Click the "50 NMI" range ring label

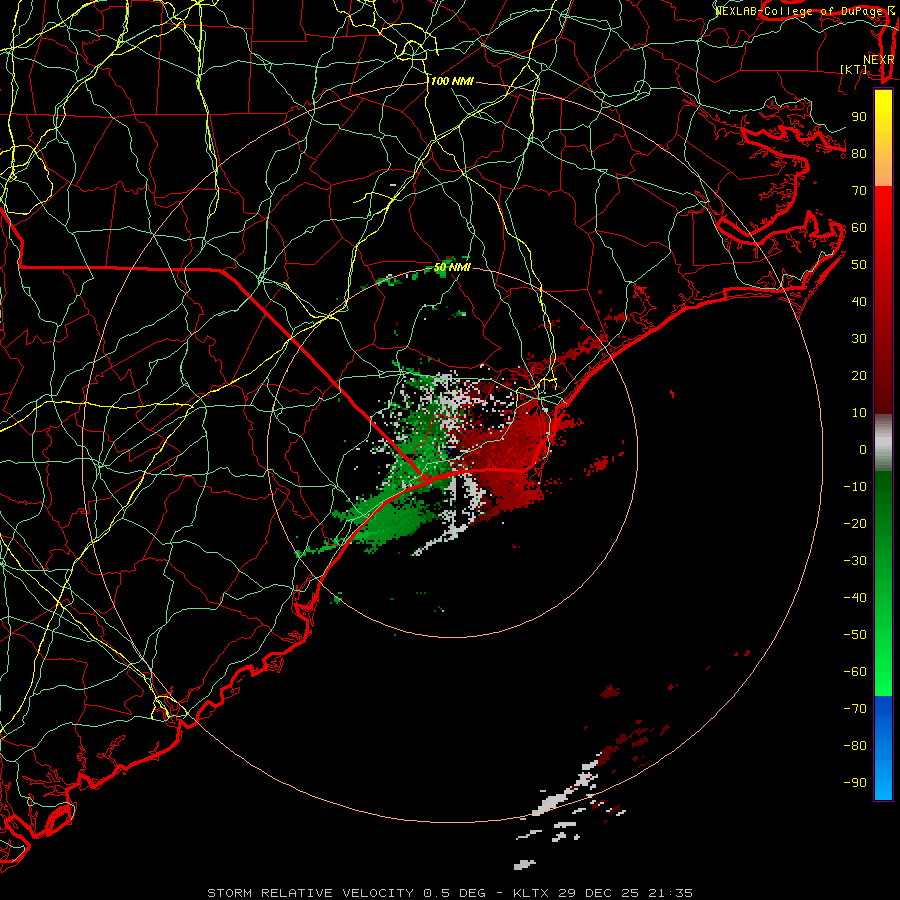click(452, 267)
